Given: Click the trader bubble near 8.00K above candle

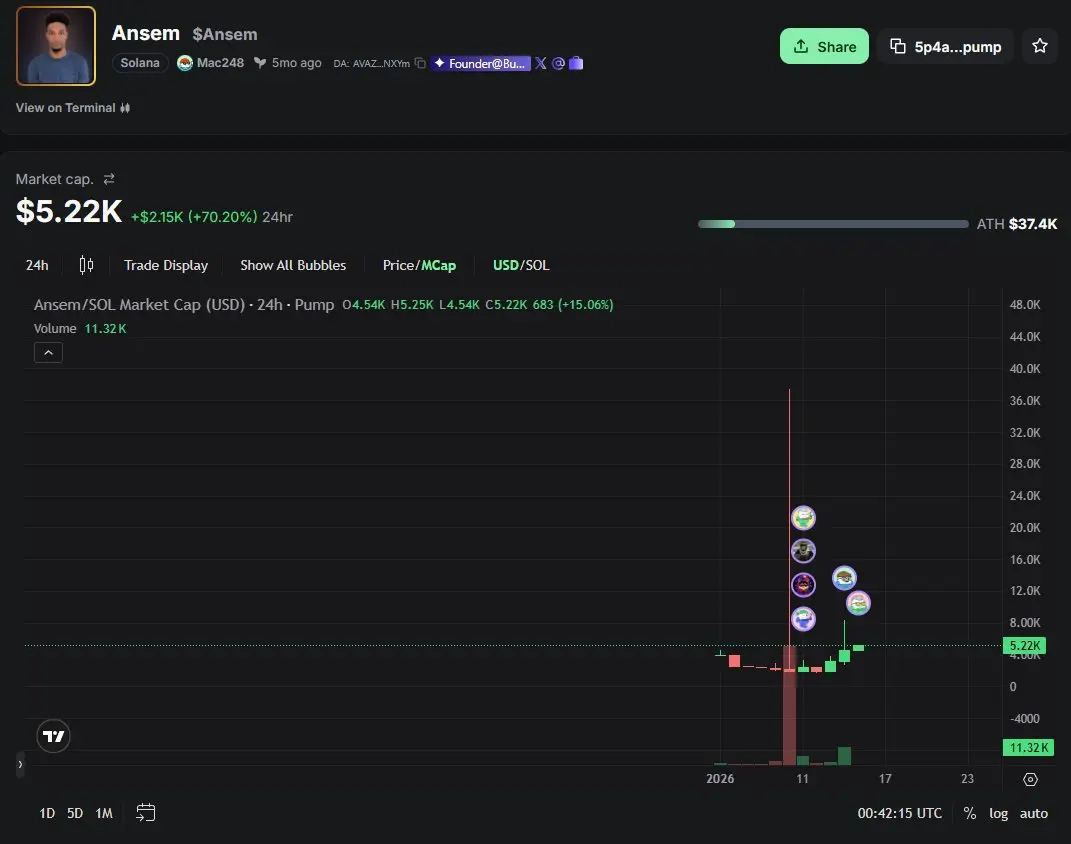Looking at the screenshot, I should (803, 619).
